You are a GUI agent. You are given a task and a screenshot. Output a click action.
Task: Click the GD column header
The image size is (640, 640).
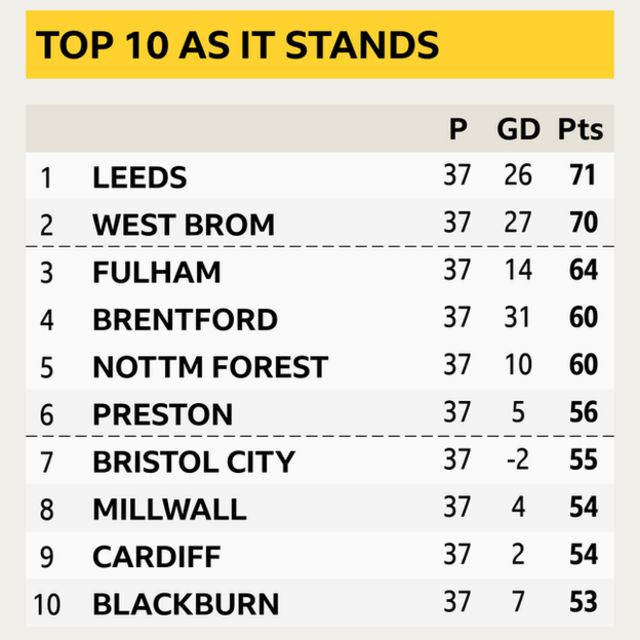click(518, 129)
